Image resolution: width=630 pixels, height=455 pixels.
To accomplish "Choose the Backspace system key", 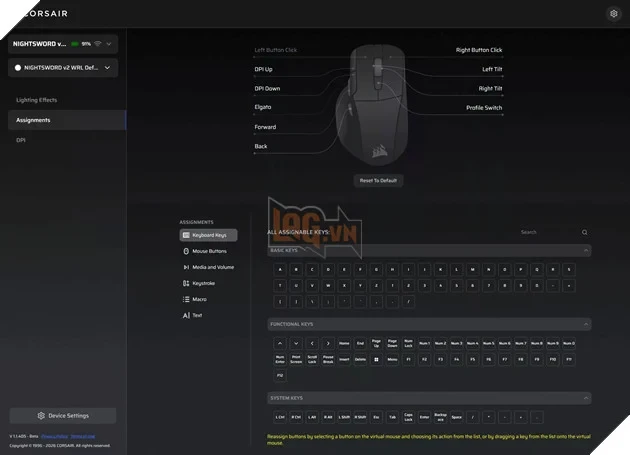I will click(441, 418).
